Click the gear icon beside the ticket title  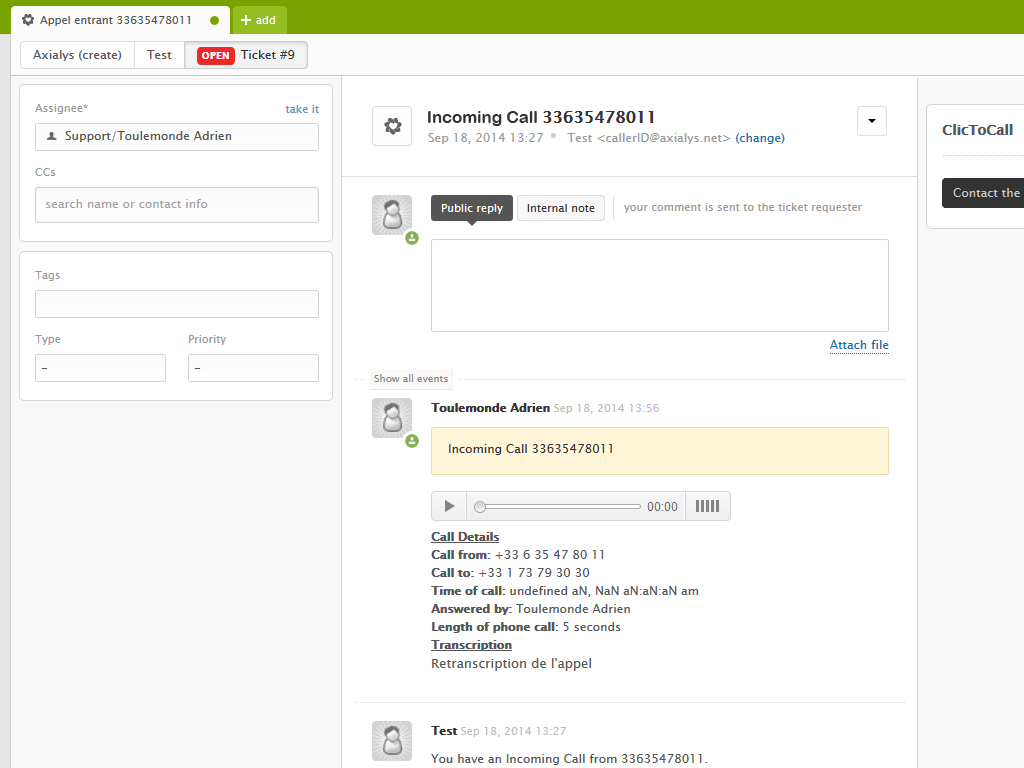(x=392, y=127)
